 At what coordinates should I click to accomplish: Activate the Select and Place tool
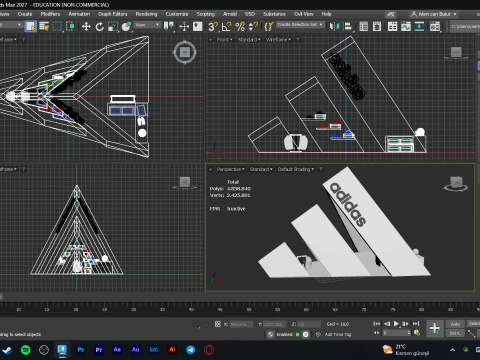coord(126,26)
